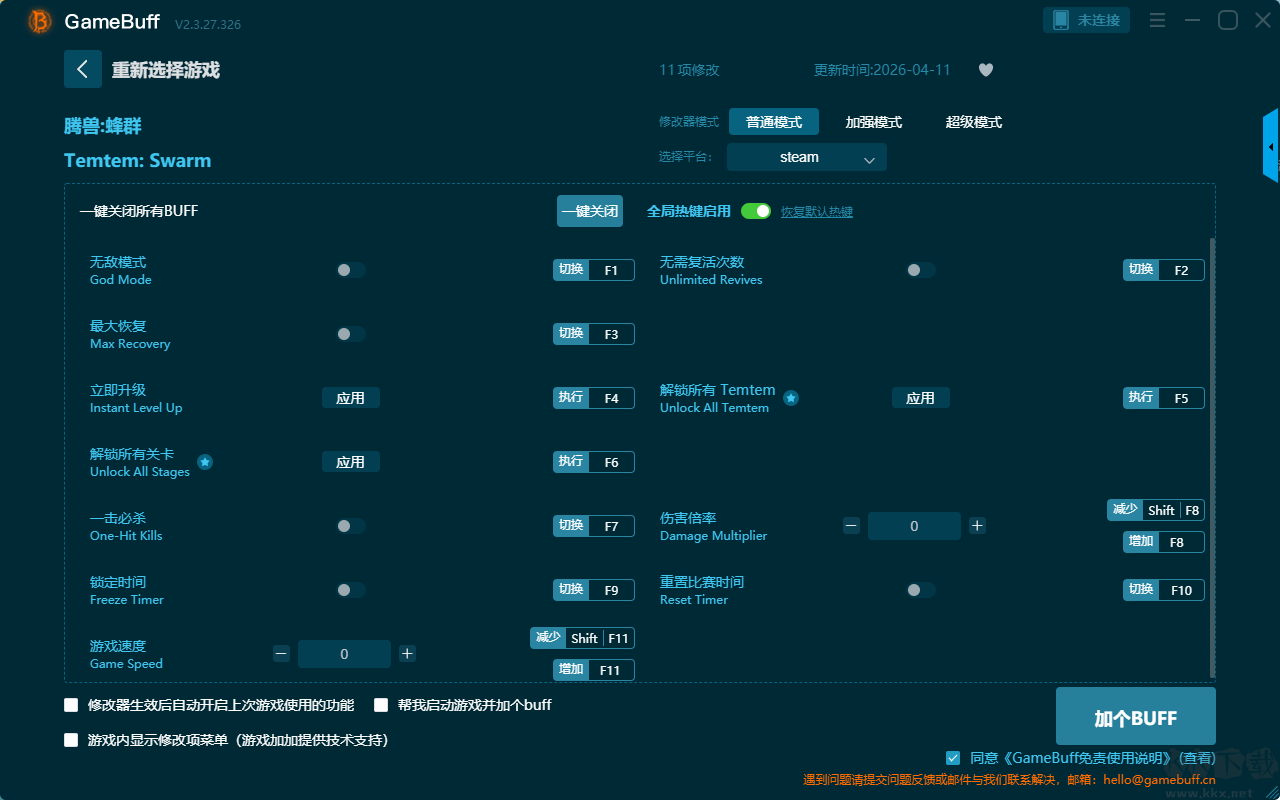Click the Damage Multiplier value field
Image resolution: width=1280 pixels, height=800 pixels.
pyautogui.click(x=914, y=526)
